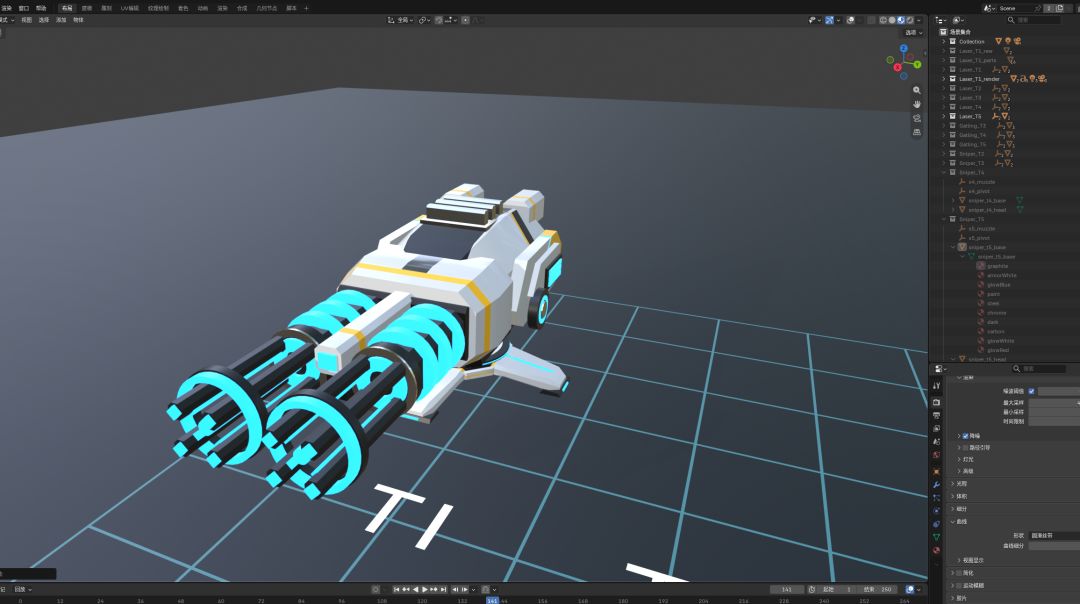Click the green Y axis on the gizmo
The image size is (1080, 604).
click(917, 65)
